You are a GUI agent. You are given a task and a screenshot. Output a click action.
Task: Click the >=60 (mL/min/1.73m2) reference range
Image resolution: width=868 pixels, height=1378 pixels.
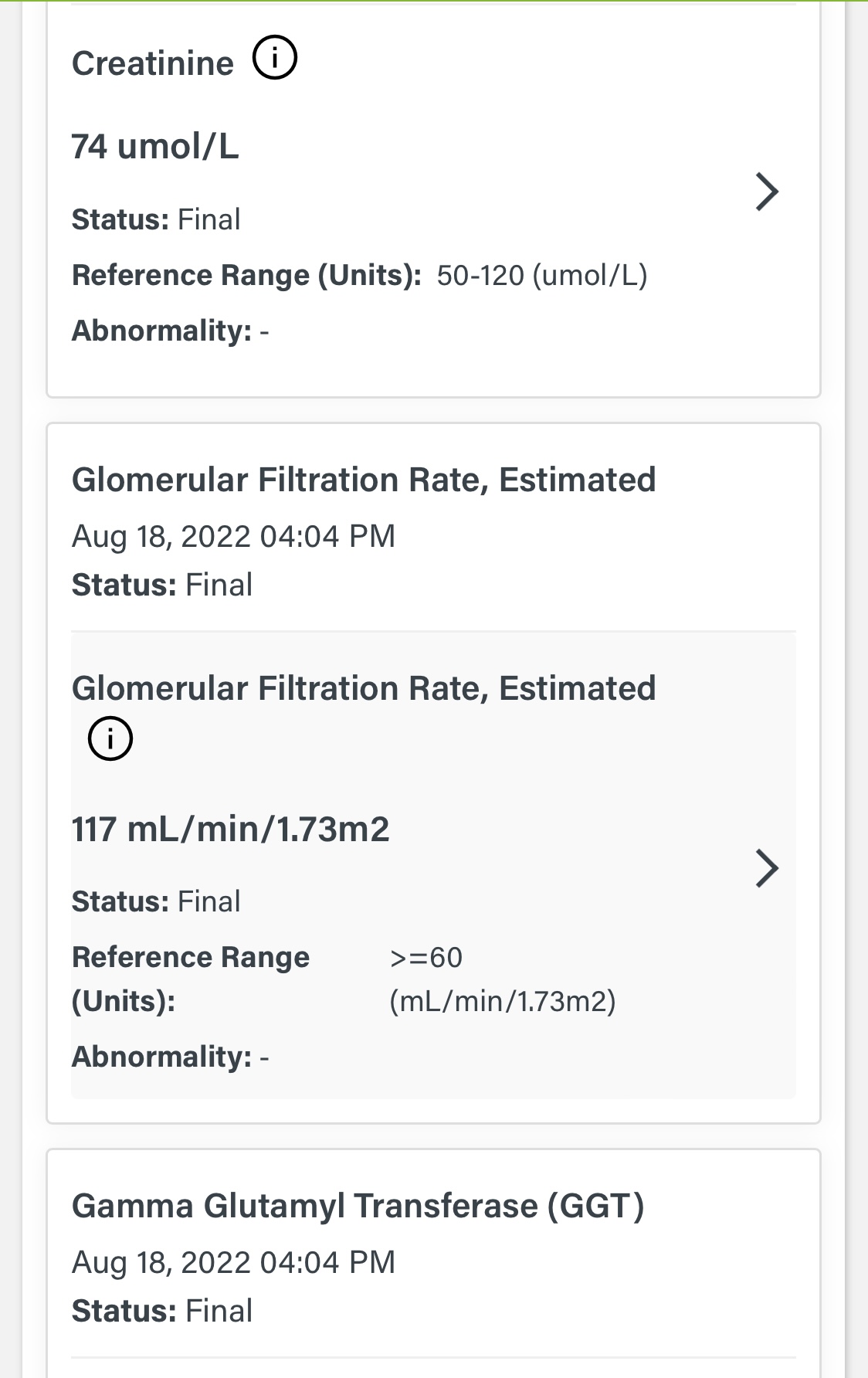click(502, 979)
